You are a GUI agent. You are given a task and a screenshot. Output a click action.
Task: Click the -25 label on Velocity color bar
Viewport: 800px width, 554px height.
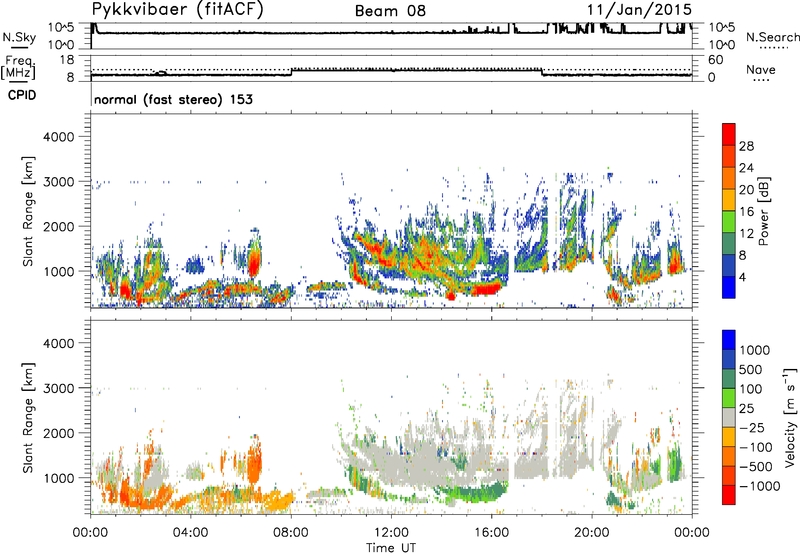(754, 427)
